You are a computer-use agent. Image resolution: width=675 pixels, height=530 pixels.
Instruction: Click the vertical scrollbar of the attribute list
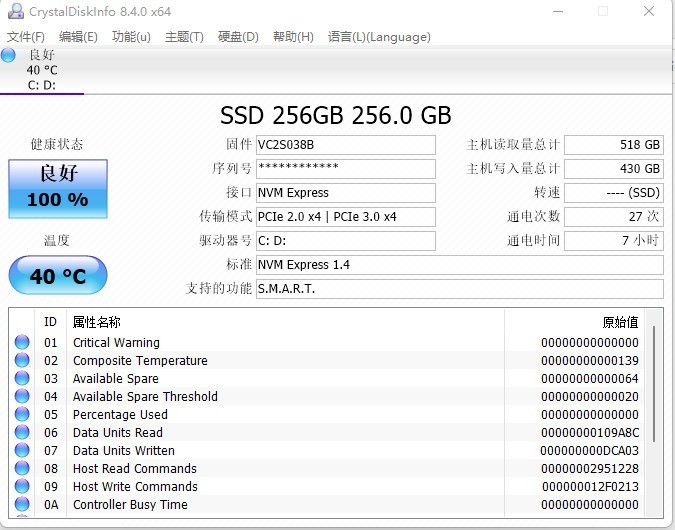[654, 384]
